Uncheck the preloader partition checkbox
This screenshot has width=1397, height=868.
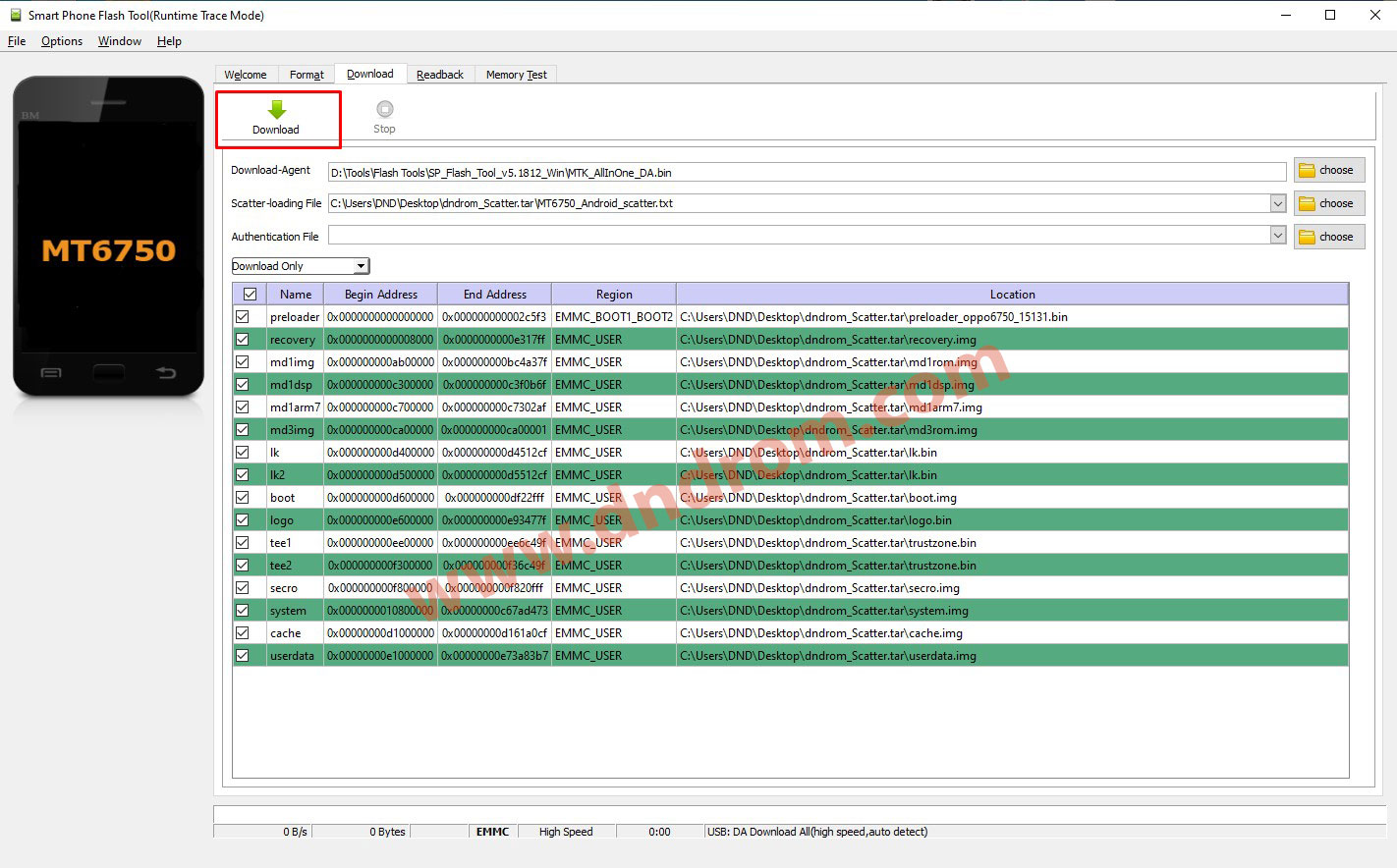tap(244, 316)
